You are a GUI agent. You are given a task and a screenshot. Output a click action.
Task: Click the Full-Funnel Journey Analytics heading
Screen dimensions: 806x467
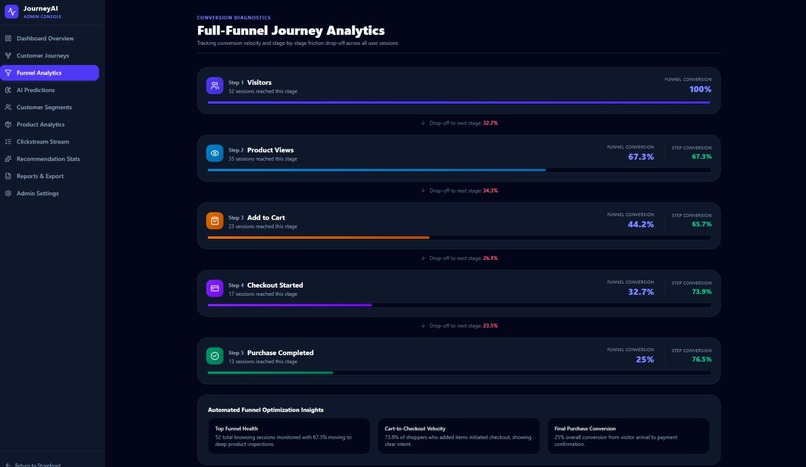click(x=291, y=31)
